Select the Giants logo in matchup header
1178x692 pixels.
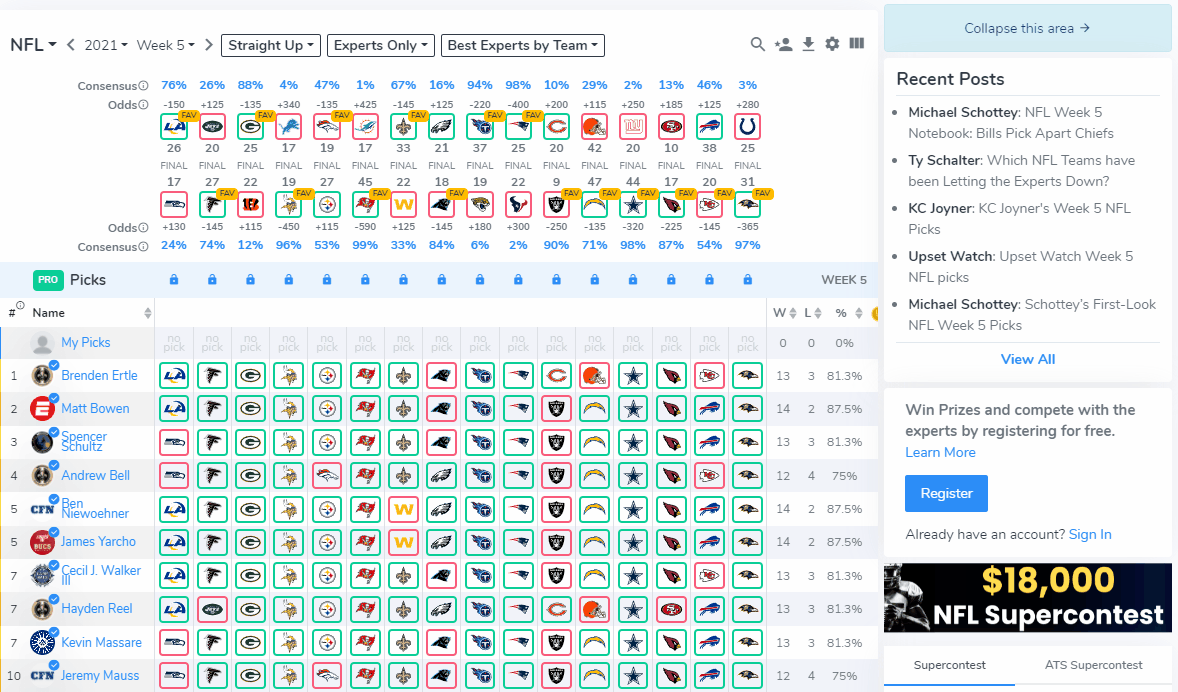[x=633, y=126]
